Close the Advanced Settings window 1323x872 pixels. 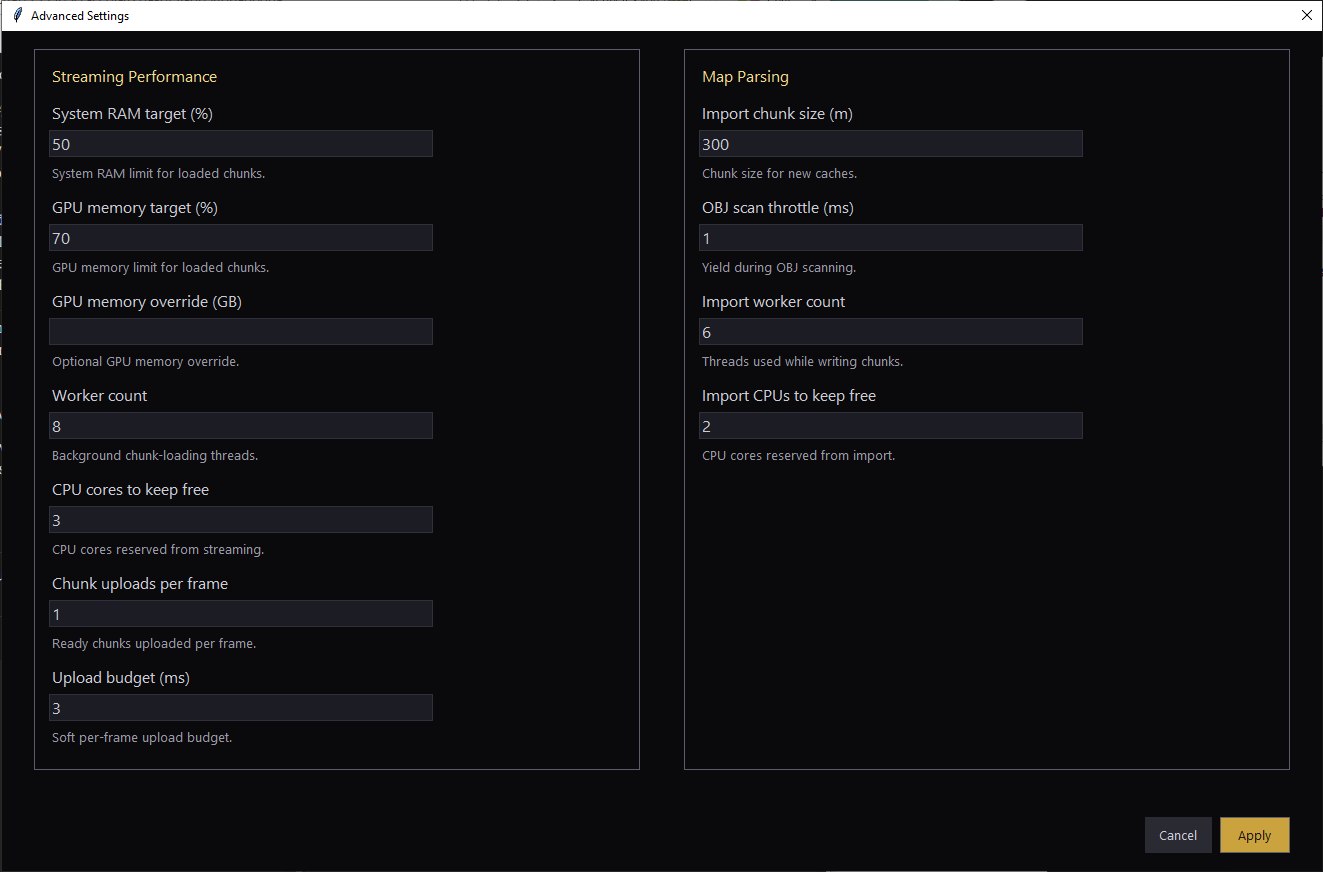click(1306, 15)
